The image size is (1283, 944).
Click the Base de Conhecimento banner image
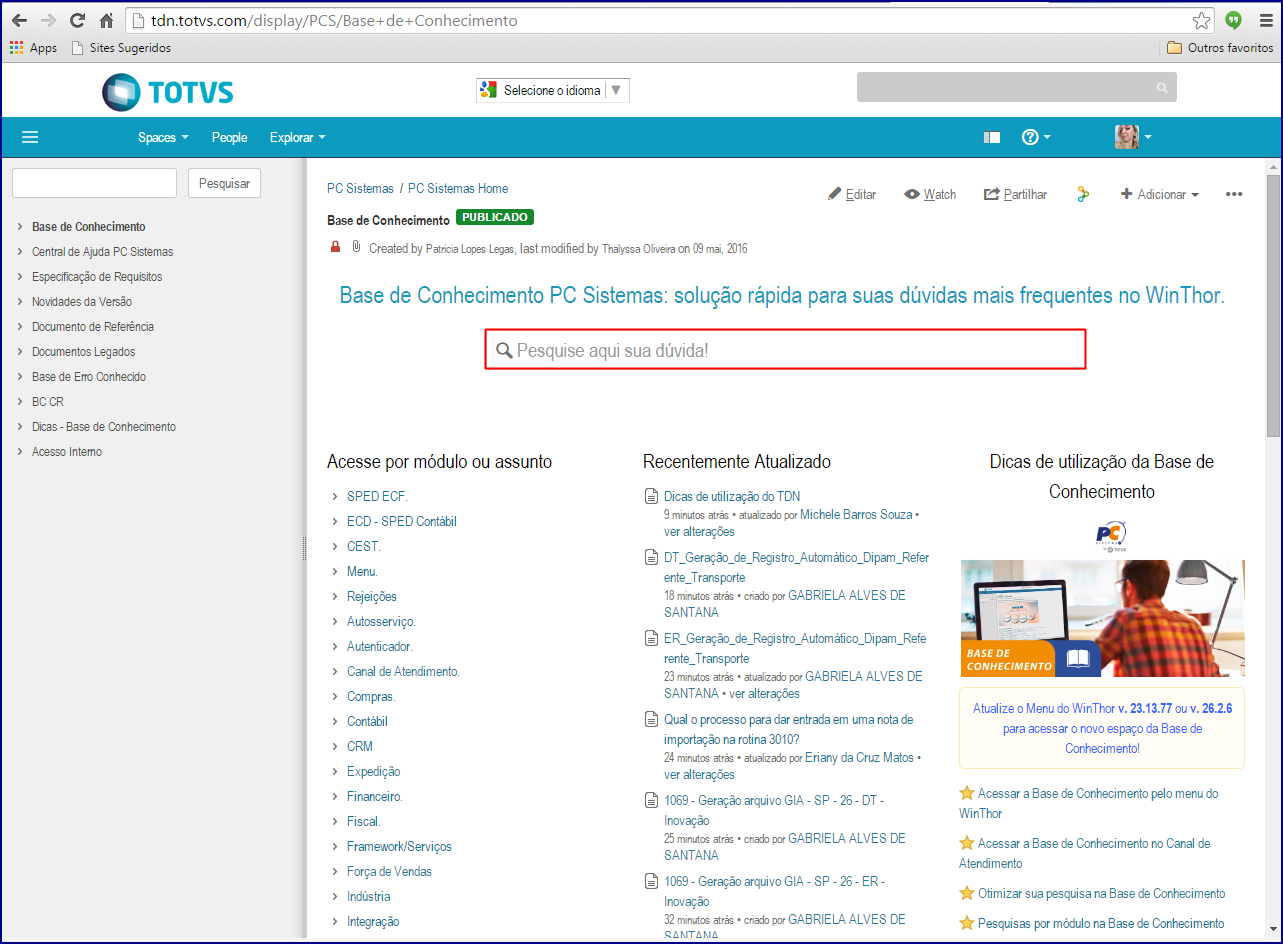[1102, 618]
